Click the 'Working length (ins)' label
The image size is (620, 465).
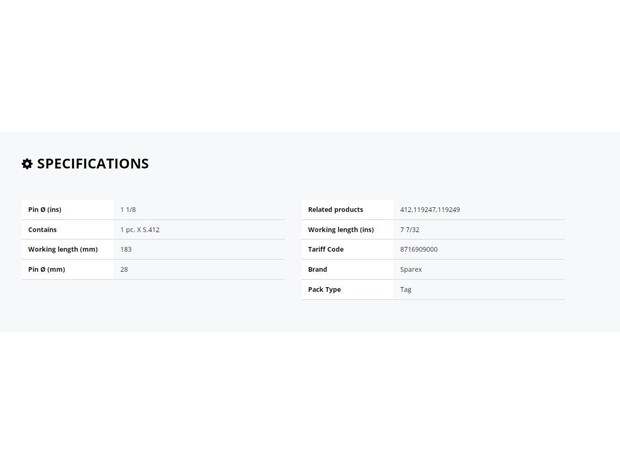click(341, 230)
